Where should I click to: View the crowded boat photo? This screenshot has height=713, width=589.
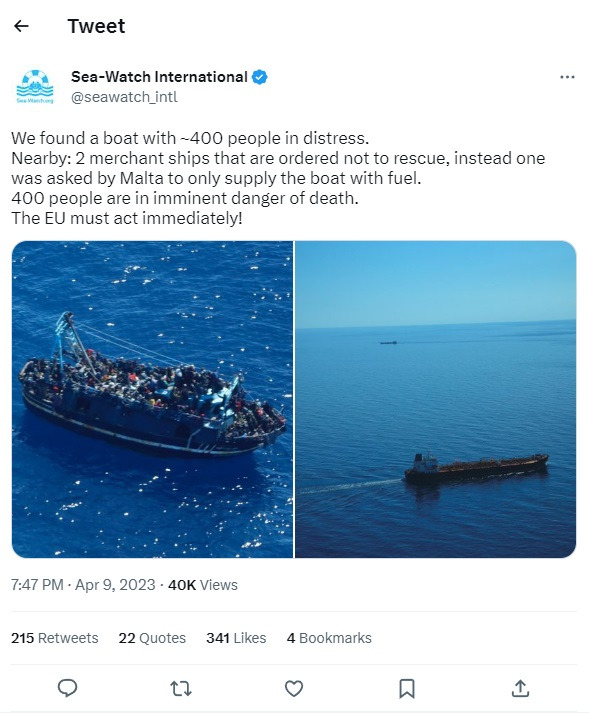[x=152, y=399]
